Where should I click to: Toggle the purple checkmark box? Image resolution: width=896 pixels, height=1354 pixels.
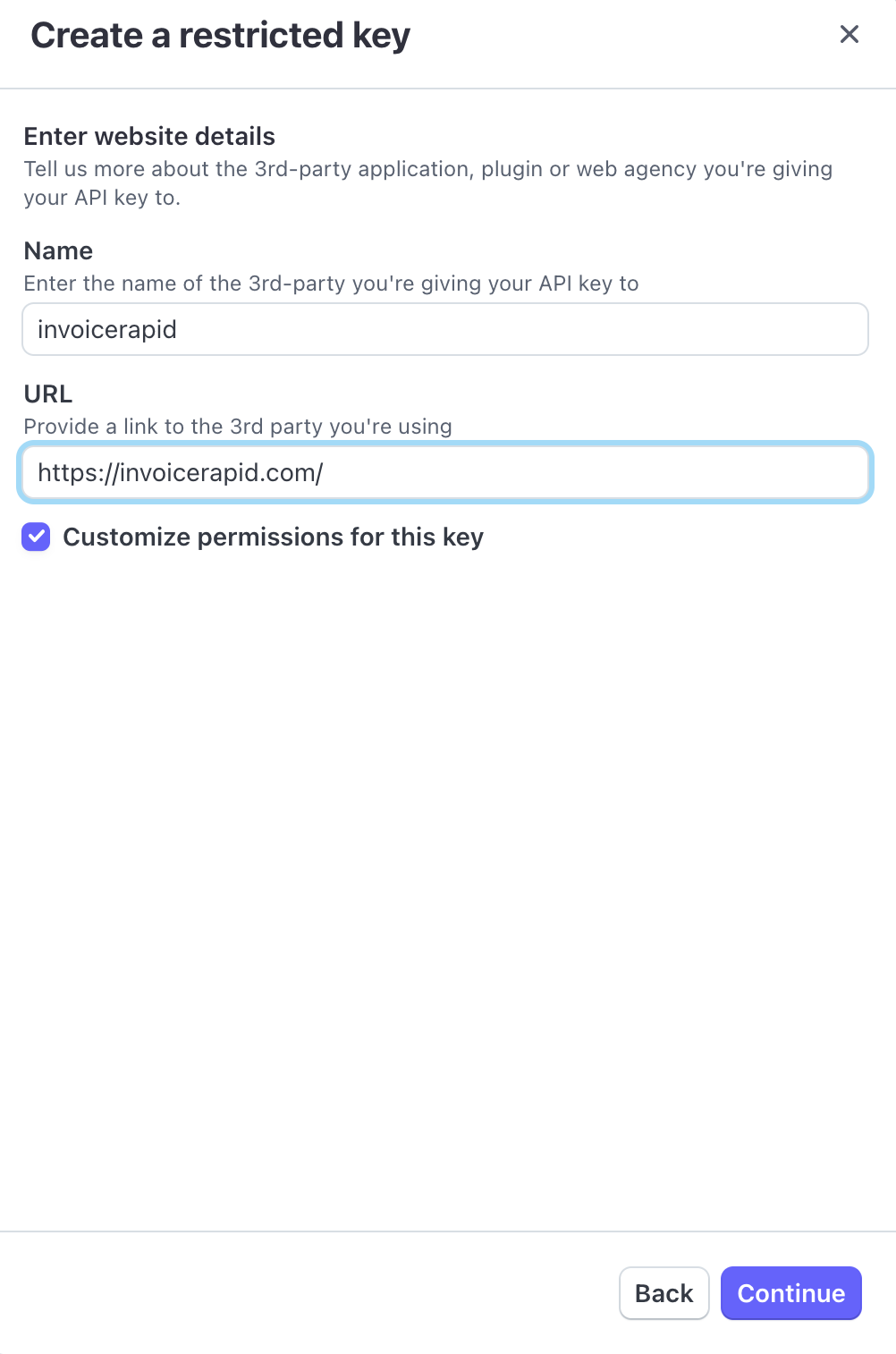coord(36,537)
